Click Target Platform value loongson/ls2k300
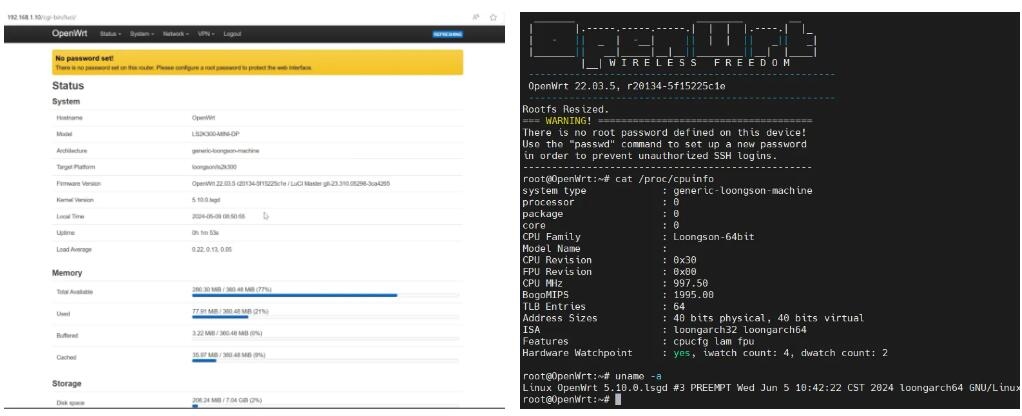Viewport: 1022px width, 416px height. pyautogui.click(x=214, y=168)
